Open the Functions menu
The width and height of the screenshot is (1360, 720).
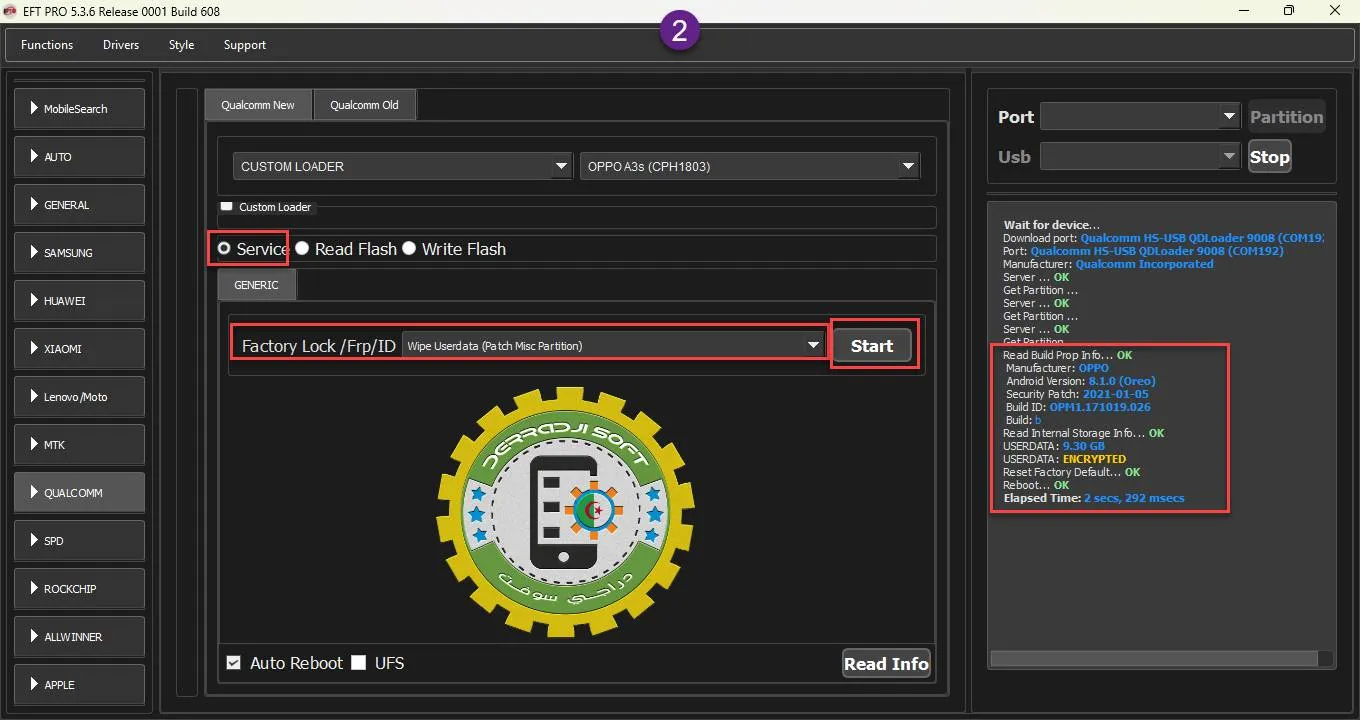coord(47,45)
